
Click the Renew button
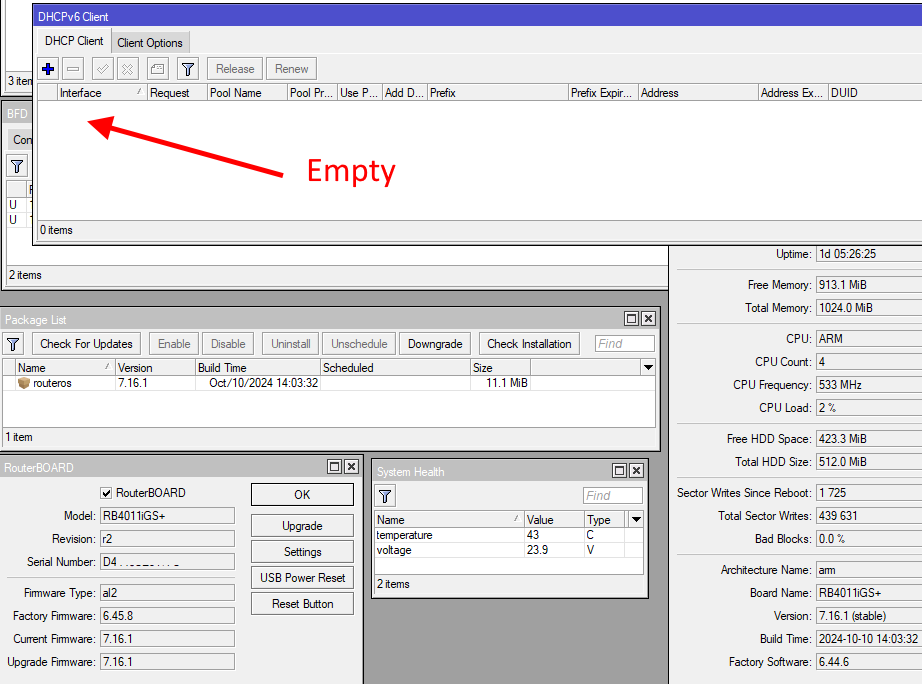[292, 69]
